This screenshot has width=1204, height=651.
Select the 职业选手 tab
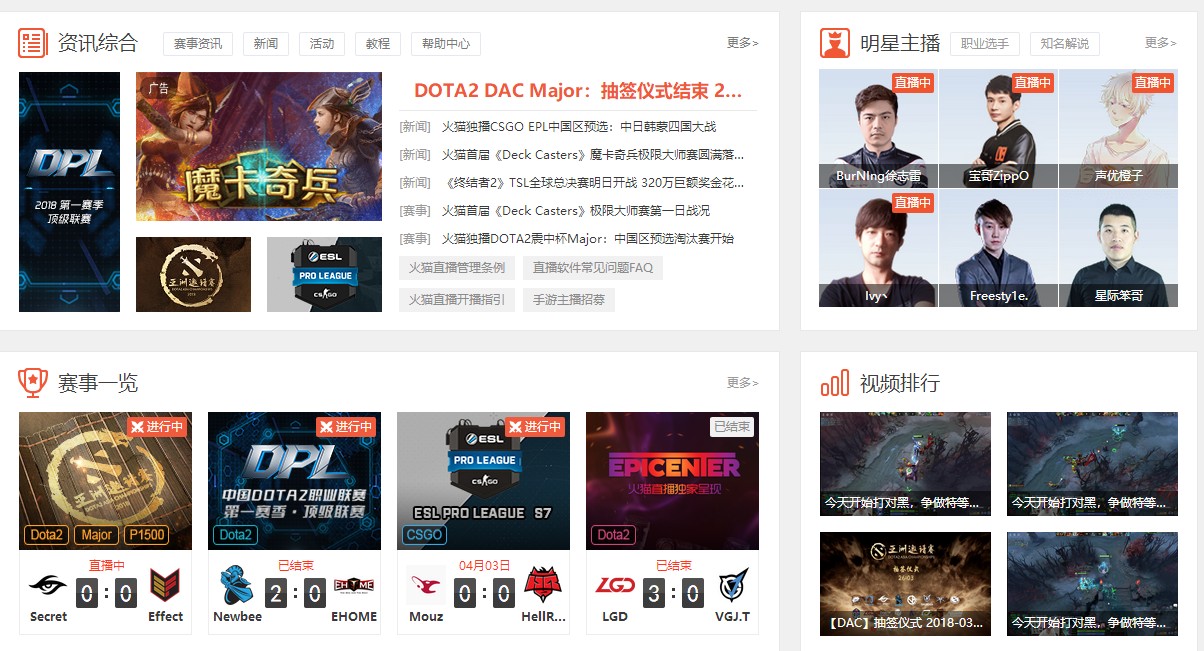coord(985,43)
